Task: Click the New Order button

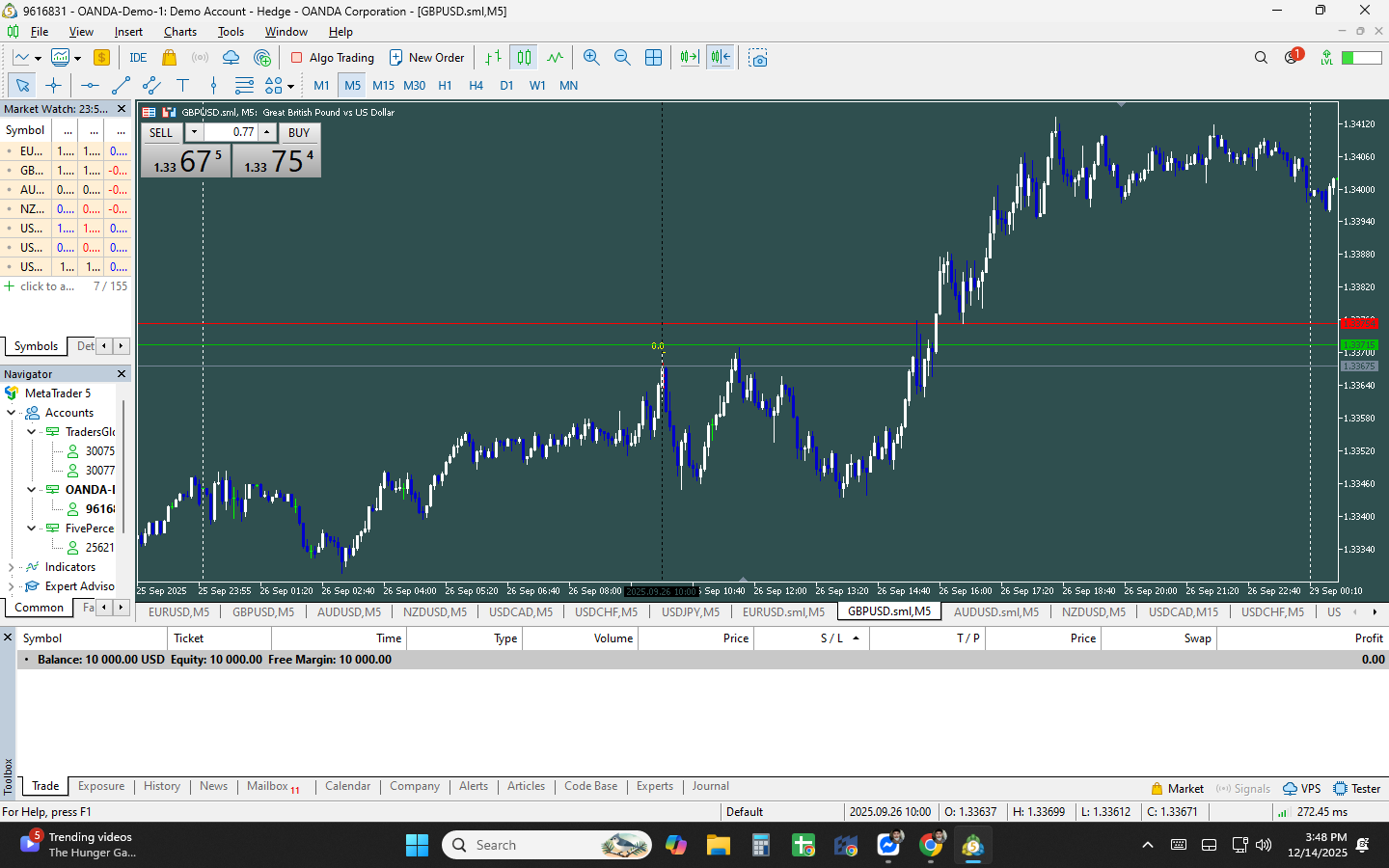Action: click(426, 58)
